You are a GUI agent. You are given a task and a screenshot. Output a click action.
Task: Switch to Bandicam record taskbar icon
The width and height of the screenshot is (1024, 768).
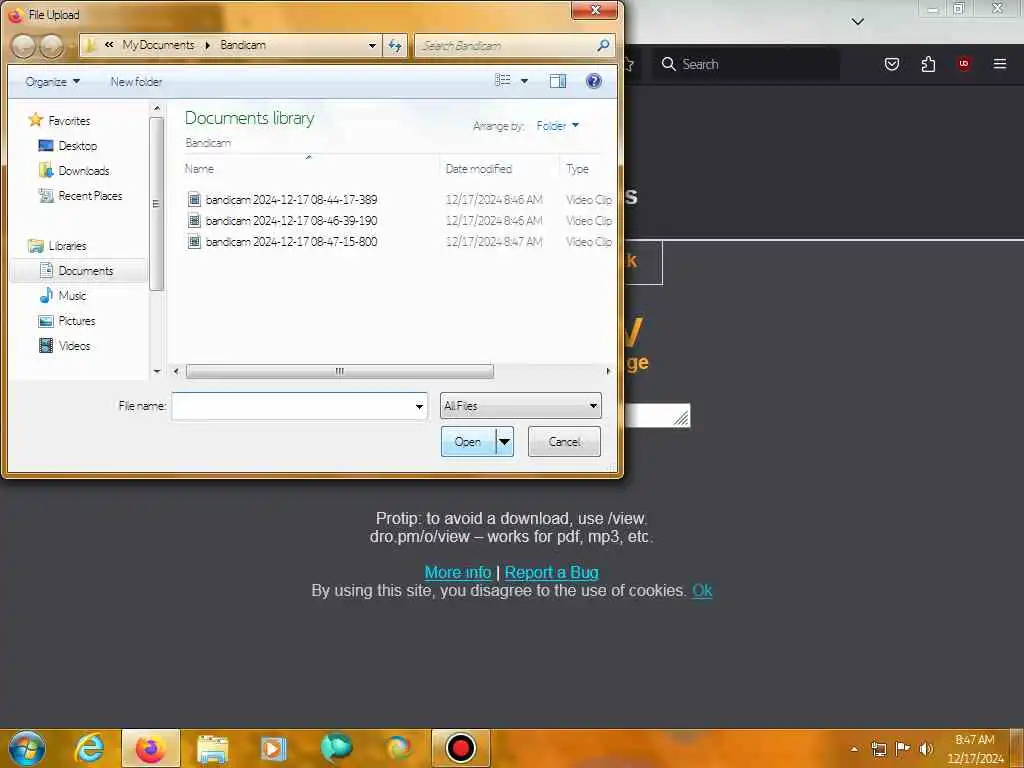pyautogui.click(x=460, y=748)
